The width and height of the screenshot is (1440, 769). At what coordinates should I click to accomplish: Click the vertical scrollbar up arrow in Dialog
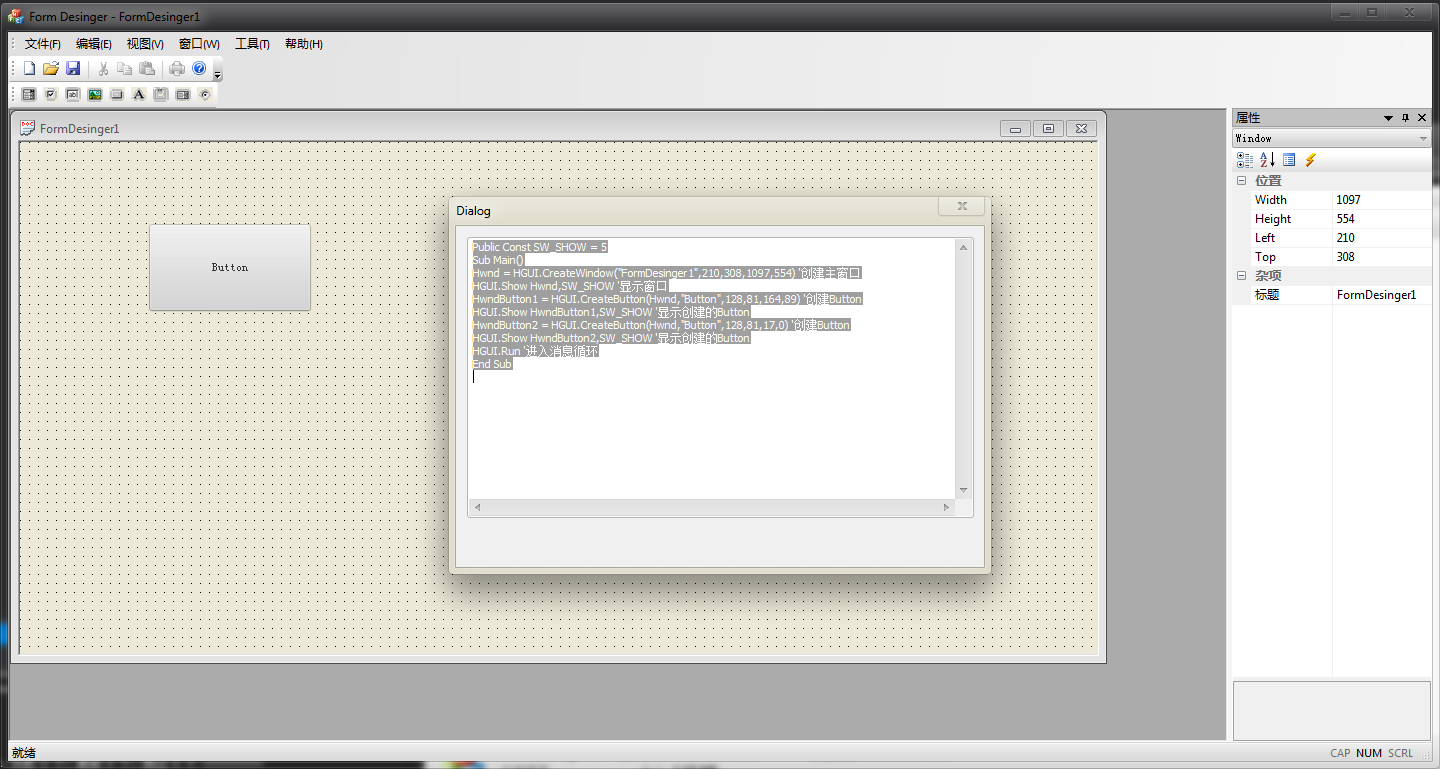click(x=964, y=247)
